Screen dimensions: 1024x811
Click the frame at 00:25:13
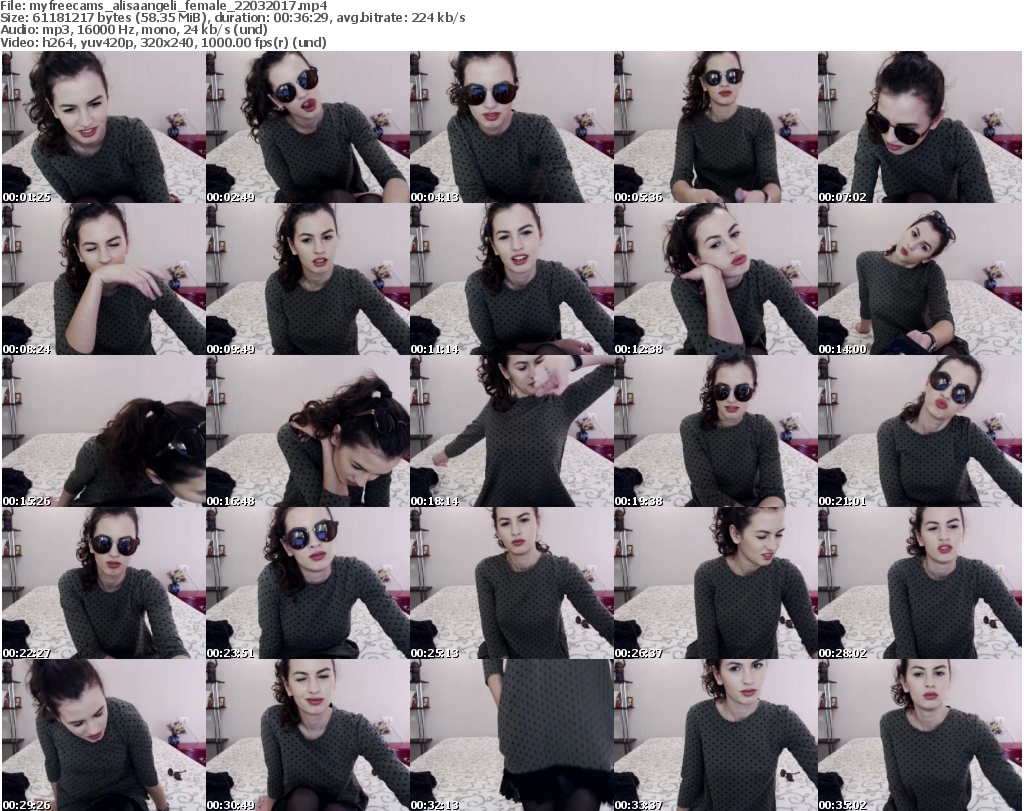coord(511,584)
